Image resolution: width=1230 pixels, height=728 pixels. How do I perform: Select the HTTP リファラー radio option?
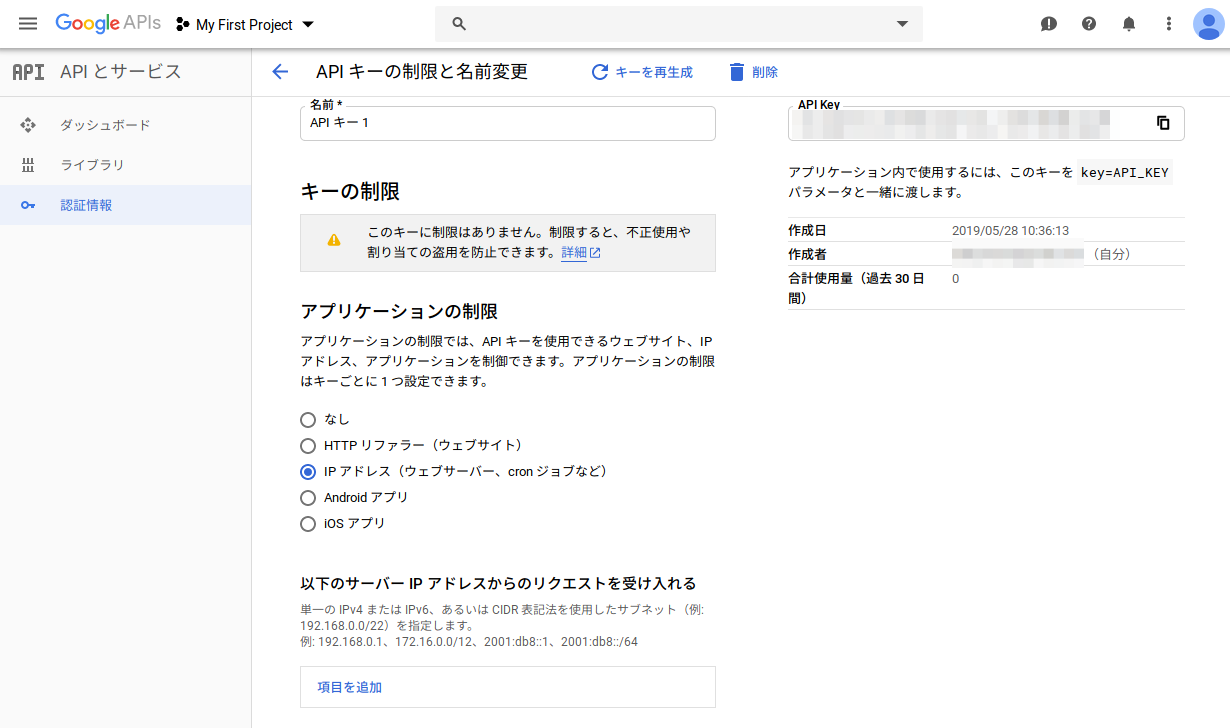pyautogui.click(x=308, y=446)
